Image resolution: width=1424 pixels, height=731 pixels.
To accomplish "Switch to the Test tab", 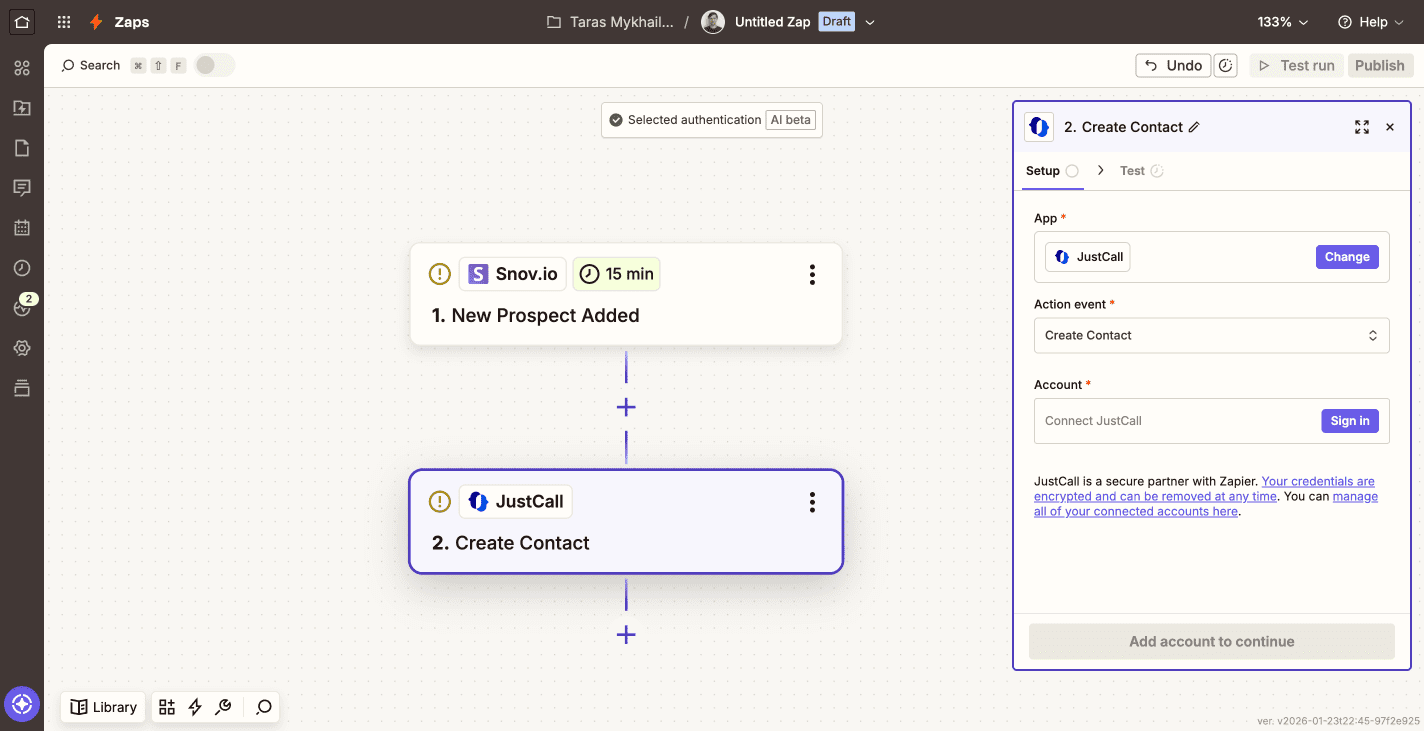I will 1132,171.
